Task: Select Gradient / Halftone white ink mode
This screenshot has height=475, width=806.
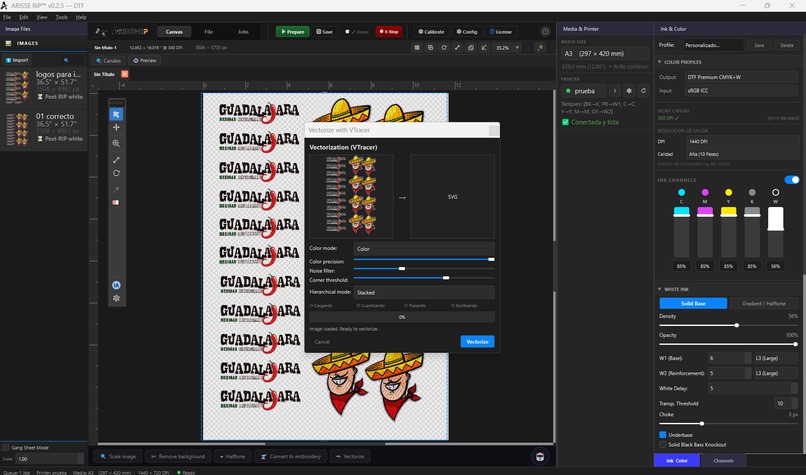Action: tap(763, 303)
